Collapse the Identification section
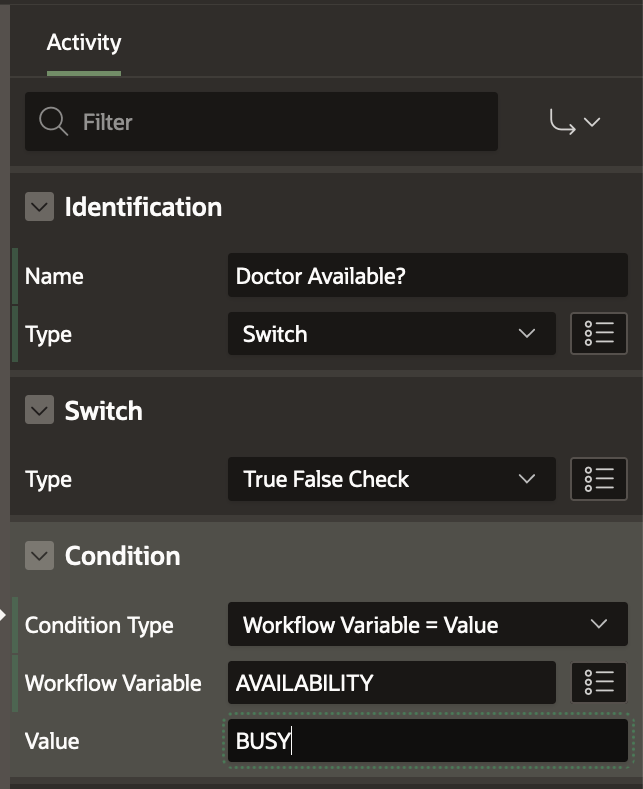The image size is (643, 789). tap(39, 207)
